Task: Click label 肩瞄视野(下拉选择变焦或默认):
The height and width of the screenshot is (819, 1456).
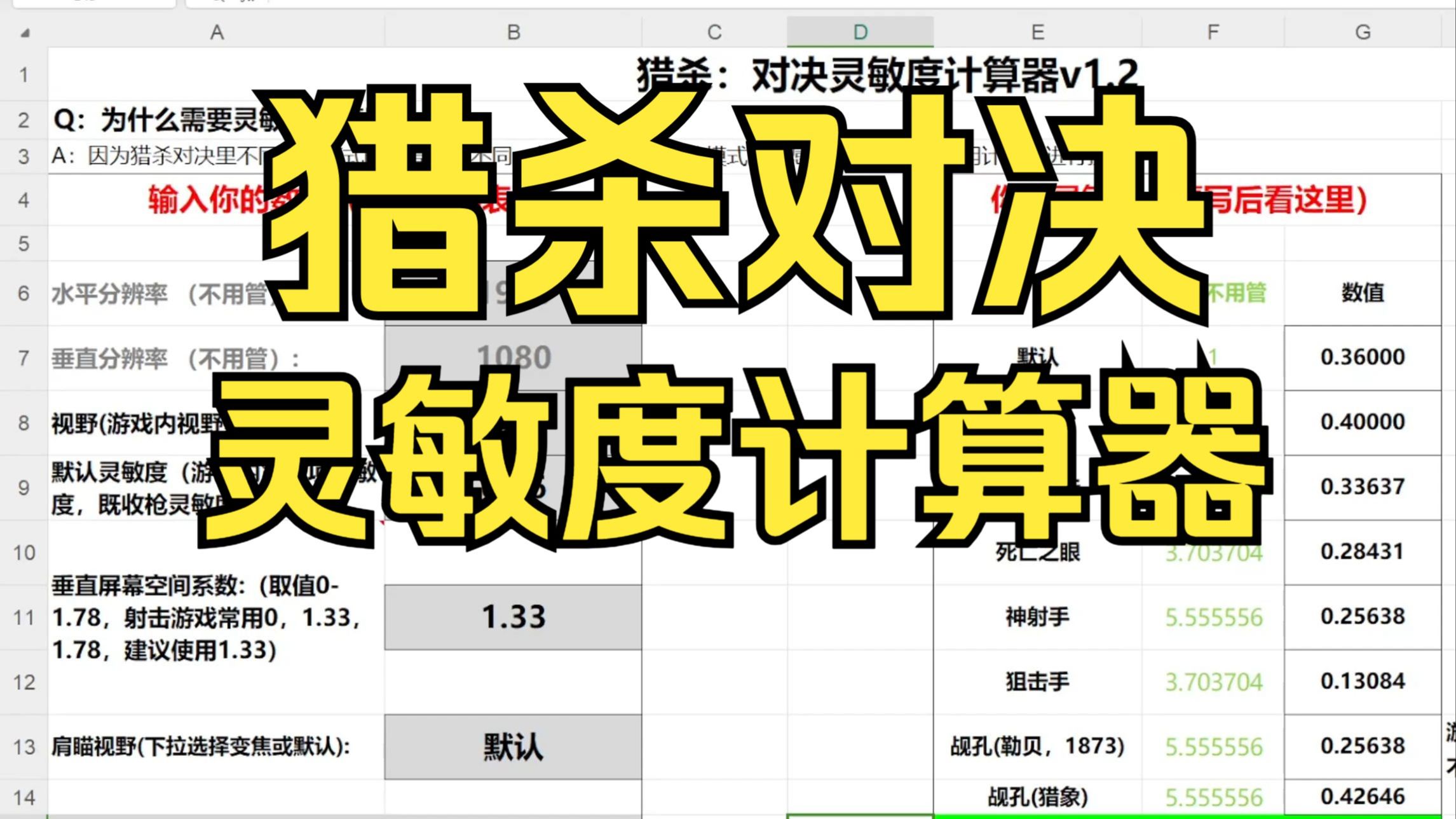Action: point(201,747)
